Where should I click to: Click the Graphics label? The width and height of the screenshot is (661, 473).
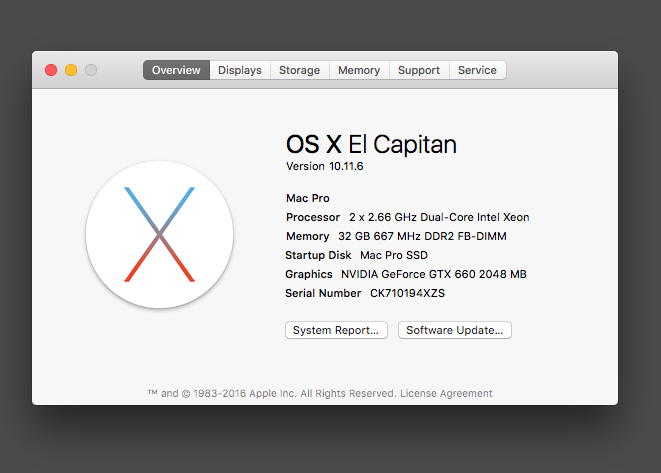pyautogui.click(x=309, y=274)
